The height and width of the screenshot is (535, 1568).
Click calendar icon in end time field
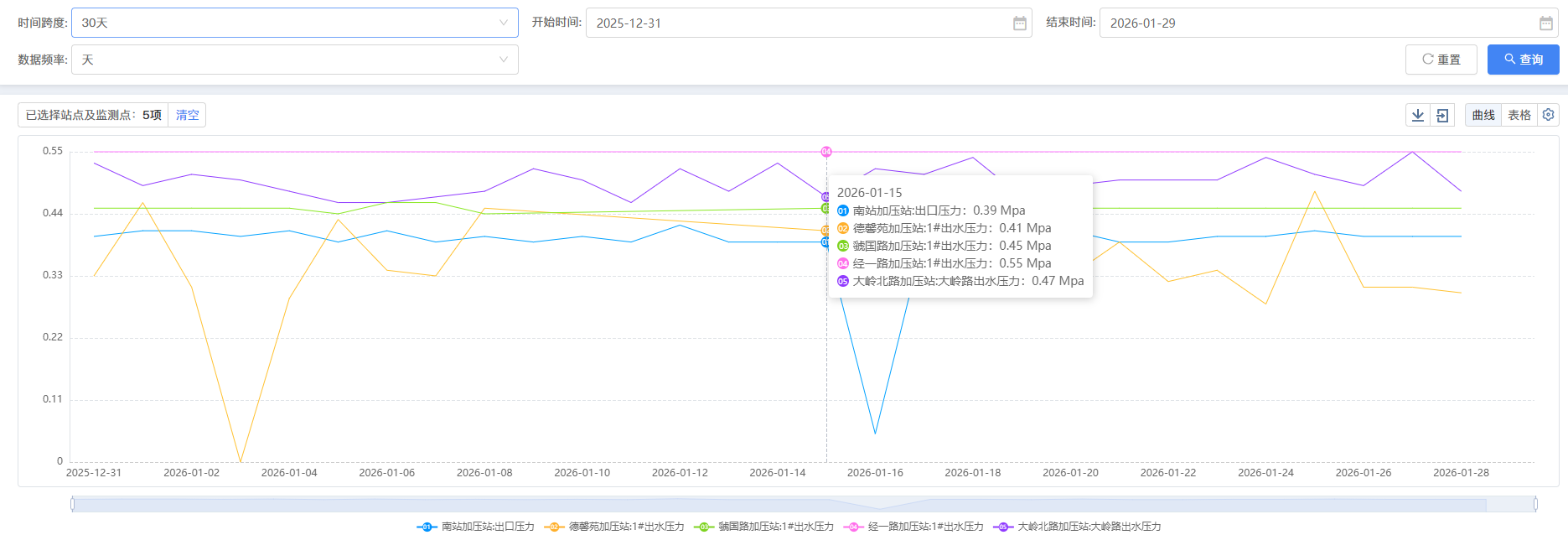[1545, 23]
